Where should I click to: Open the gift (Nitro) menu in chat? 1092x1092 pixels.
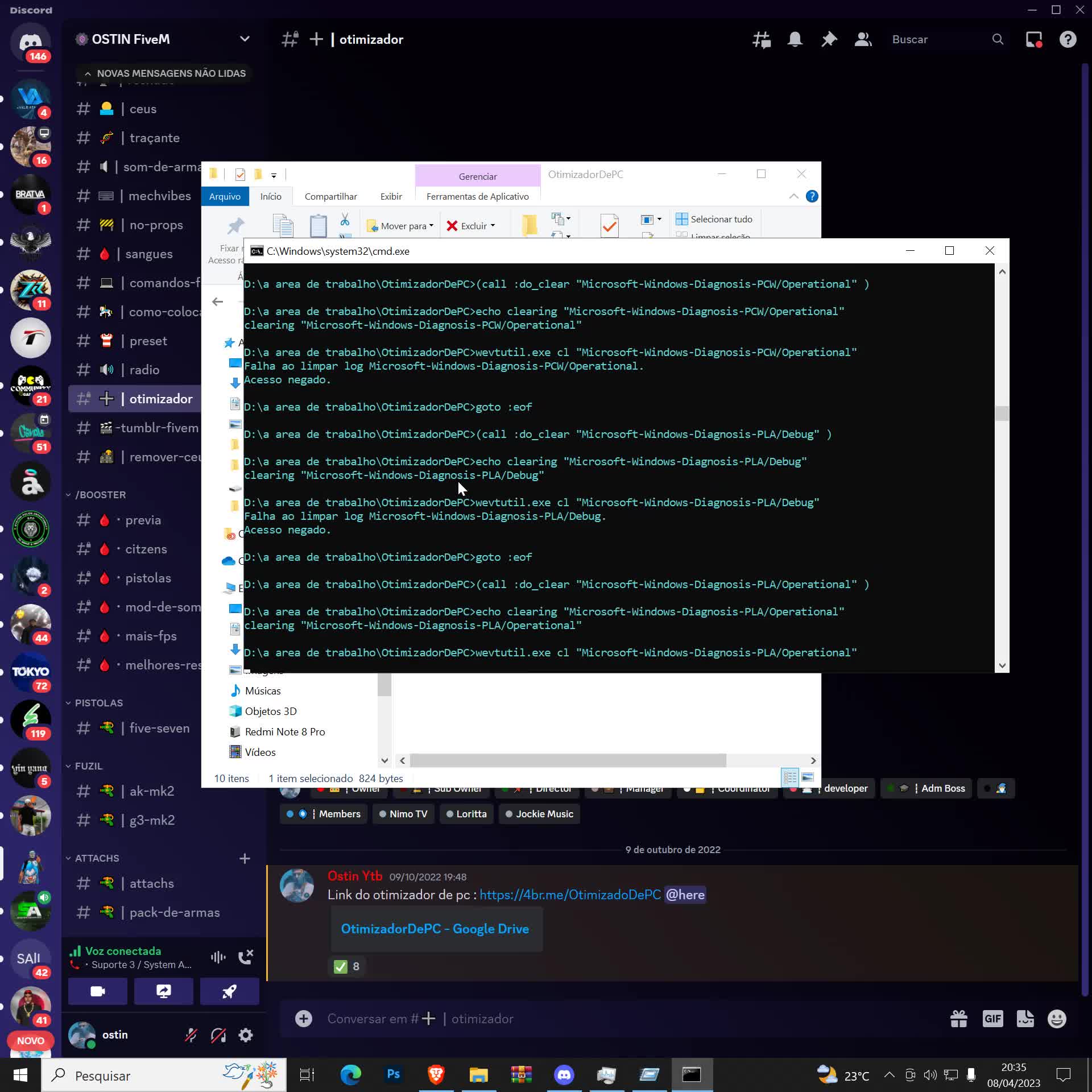point(958,1018)
